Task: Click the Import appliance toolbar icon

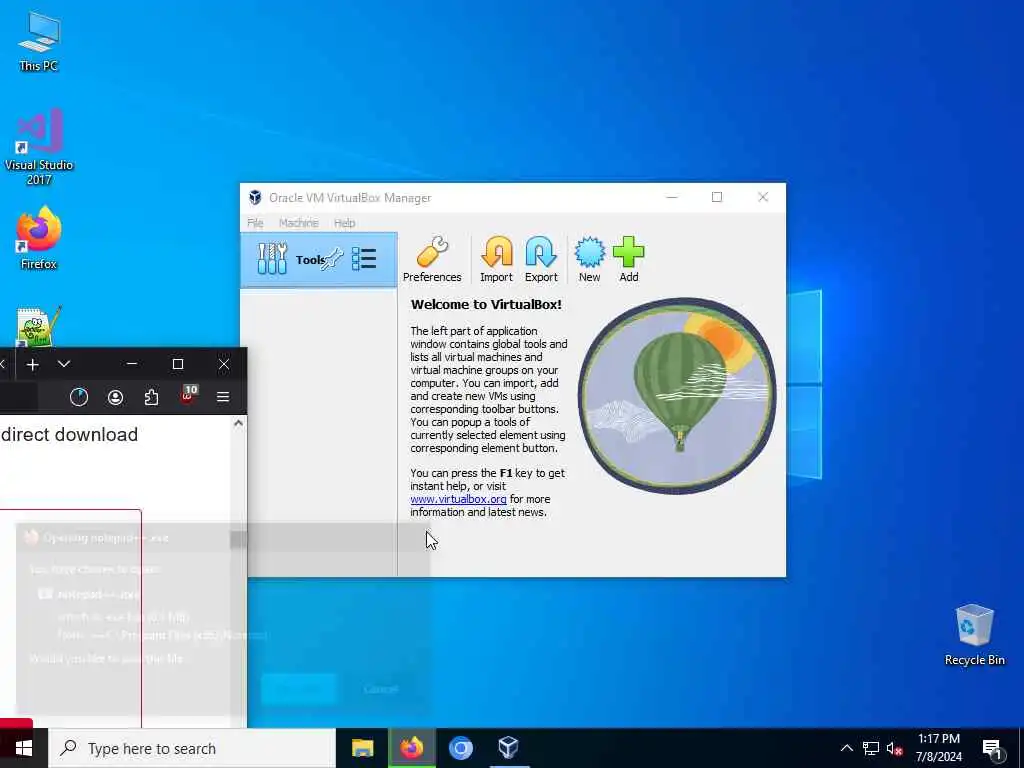Action: pyautogui.click(x=496, y=260)
